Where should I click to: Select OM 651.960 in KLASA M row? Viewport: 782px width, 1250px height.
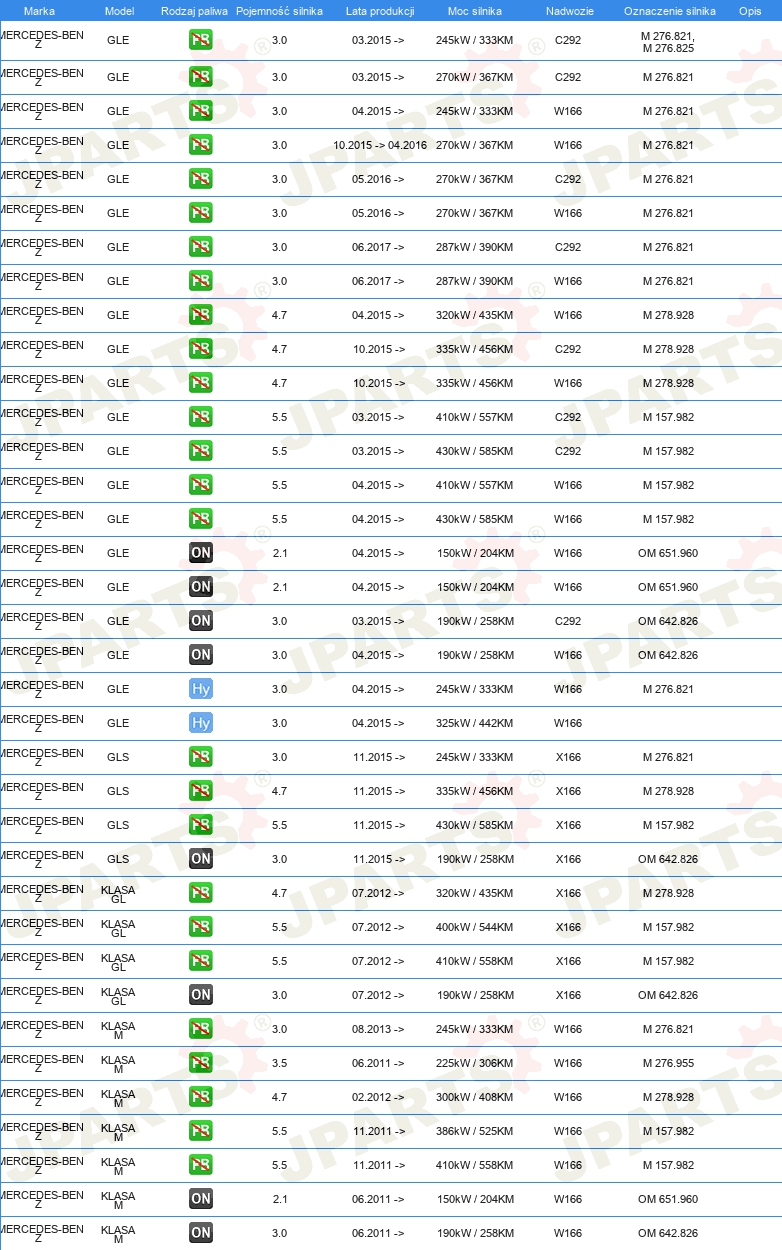[668, 1199]
